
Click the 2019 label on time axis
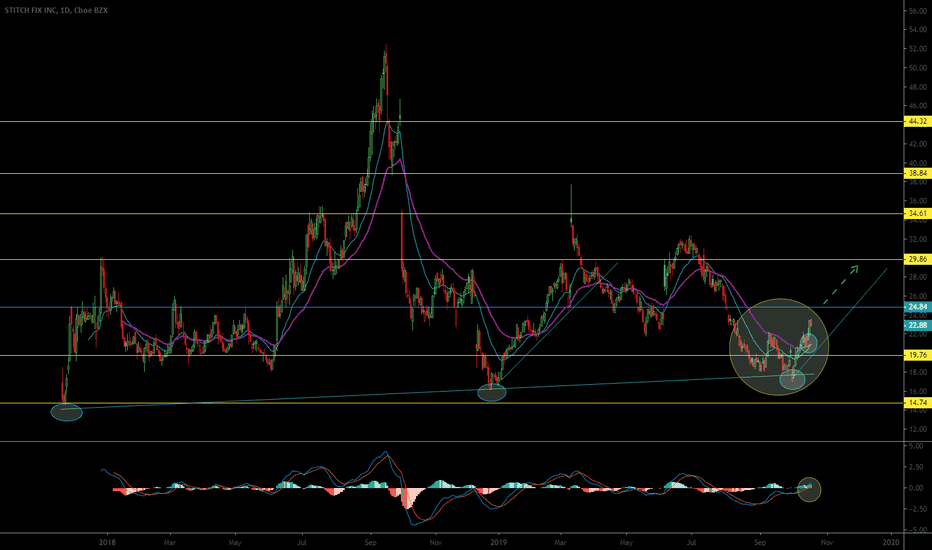(498, 542)
